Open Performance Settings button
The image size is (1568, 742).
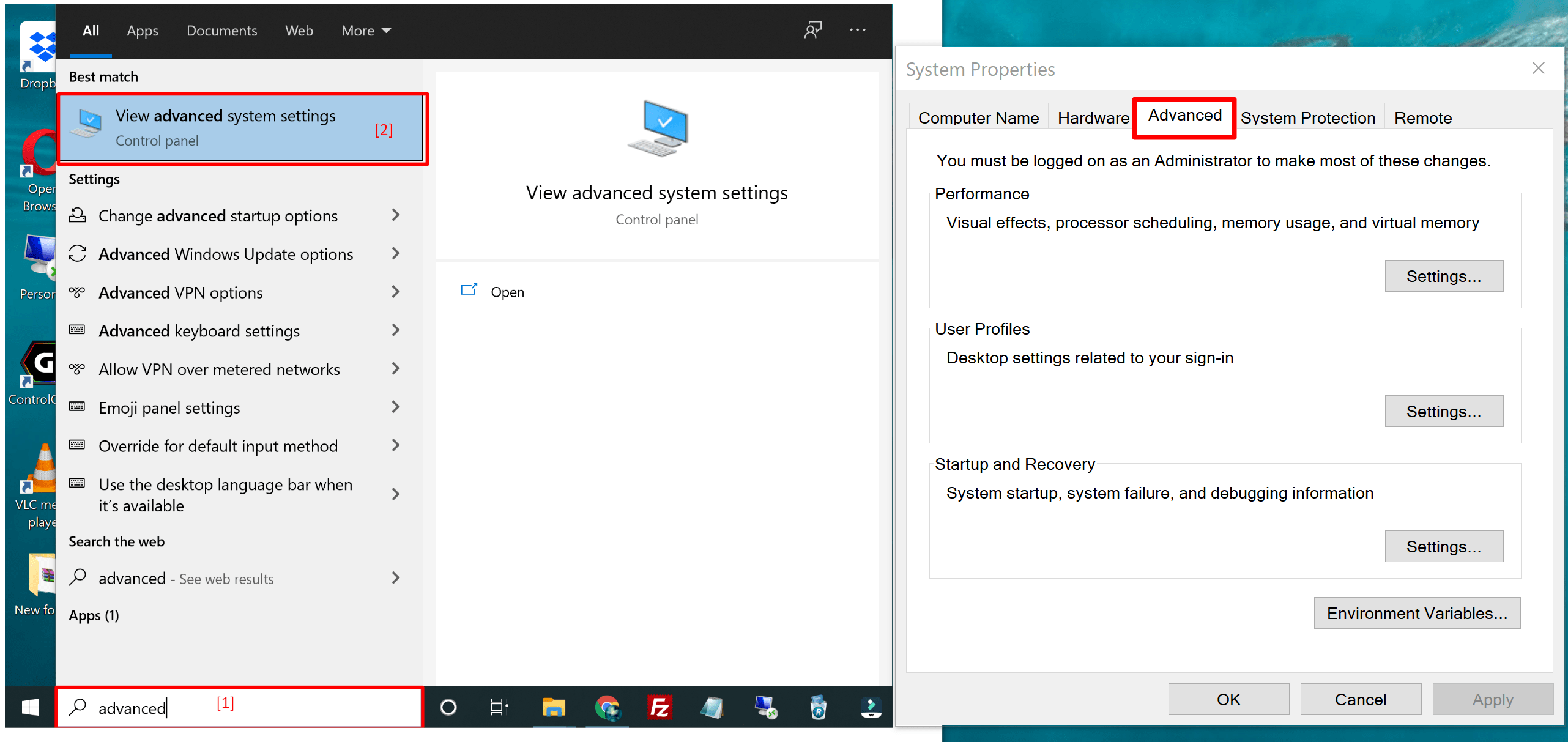click(x=1443, y=276)
